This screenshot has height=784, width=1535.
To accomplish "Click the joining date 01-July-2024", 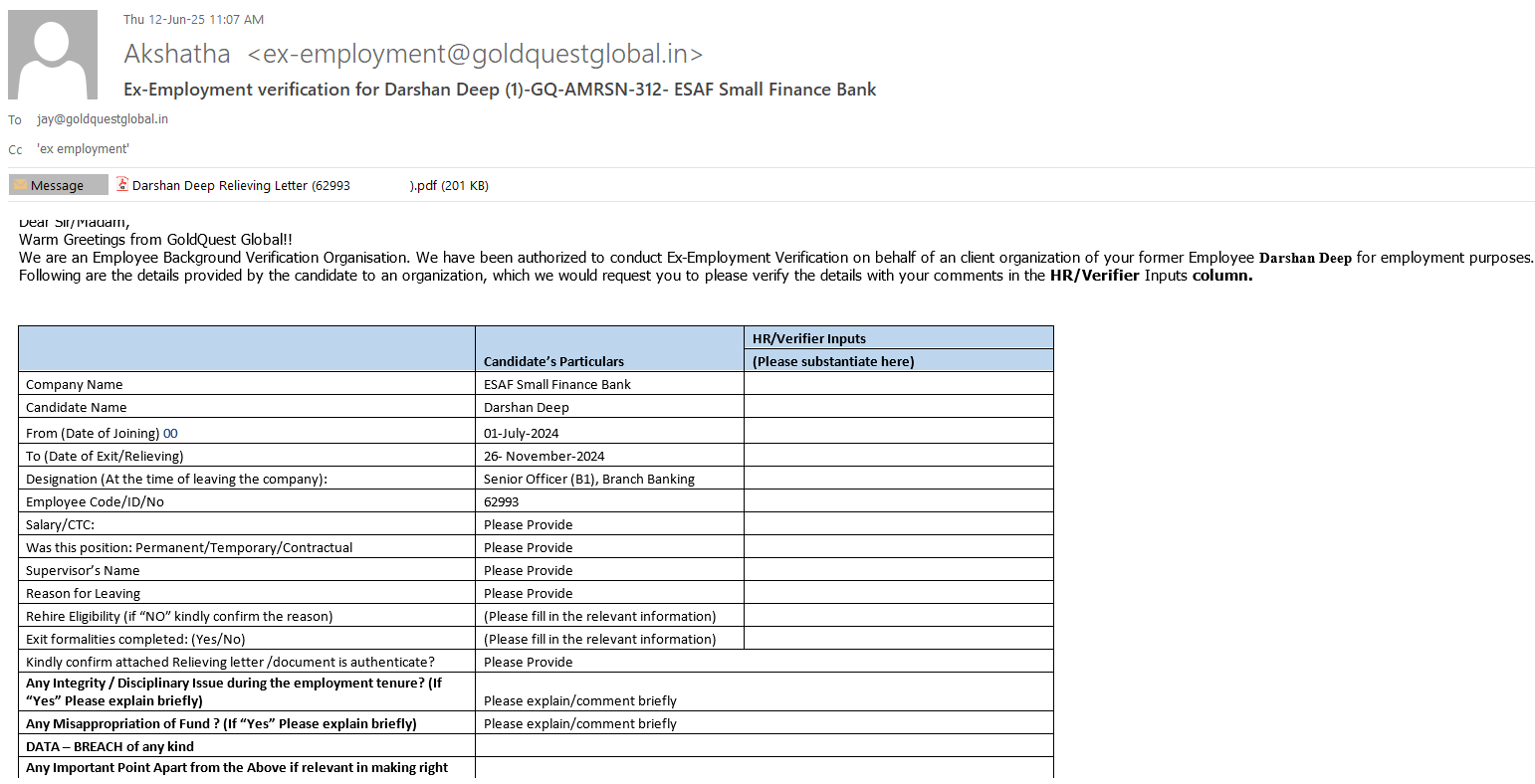I will [x=522, y=433].
